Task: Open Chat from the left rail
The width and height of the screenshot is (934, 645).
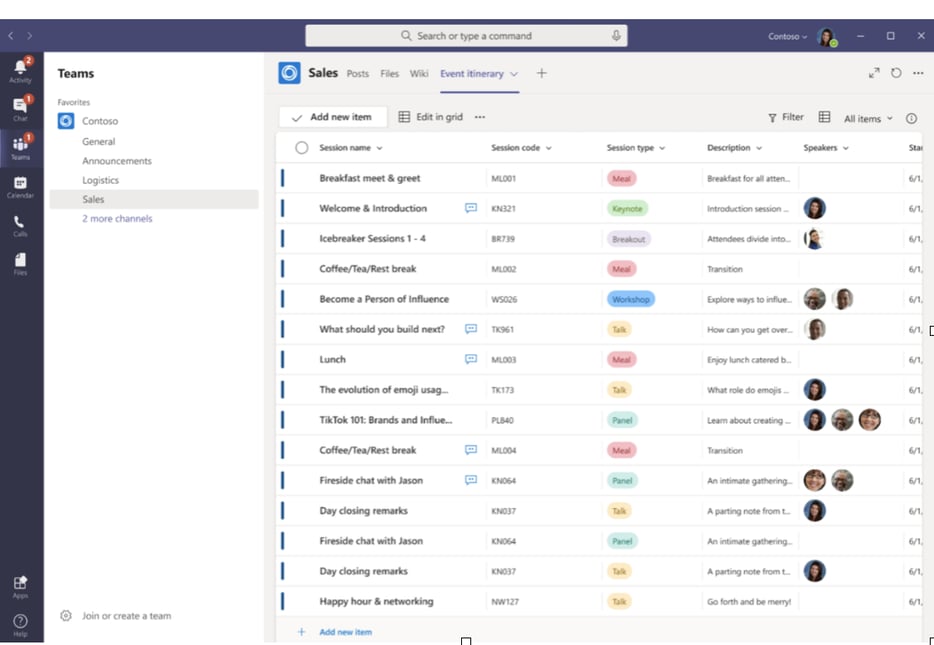Action: (21, 108)
